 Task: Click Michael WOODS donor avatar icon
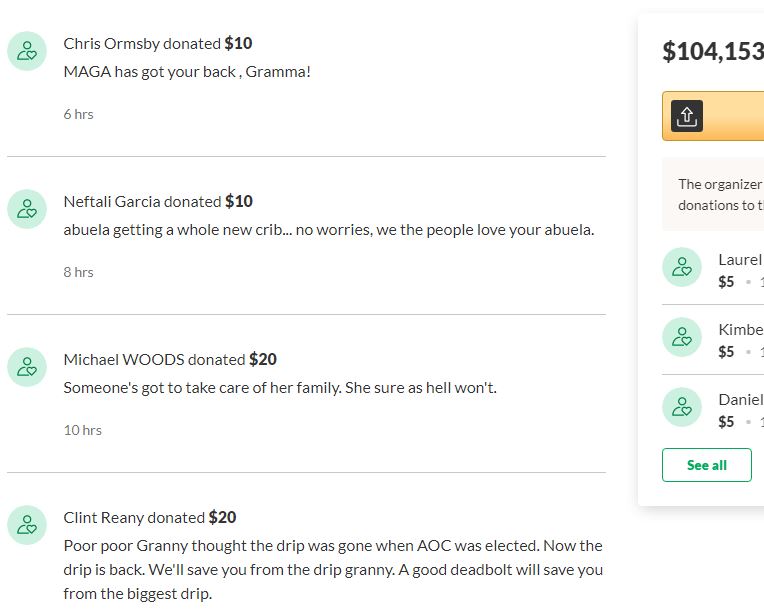(27, 367)
